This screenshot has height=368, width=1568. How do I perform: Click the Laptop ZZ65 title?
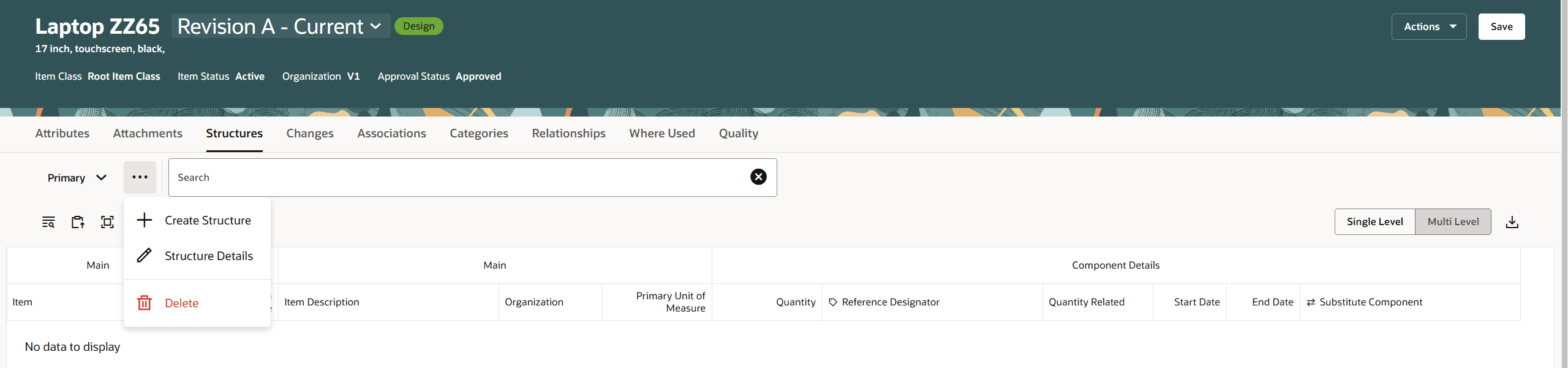coord(97,26)
